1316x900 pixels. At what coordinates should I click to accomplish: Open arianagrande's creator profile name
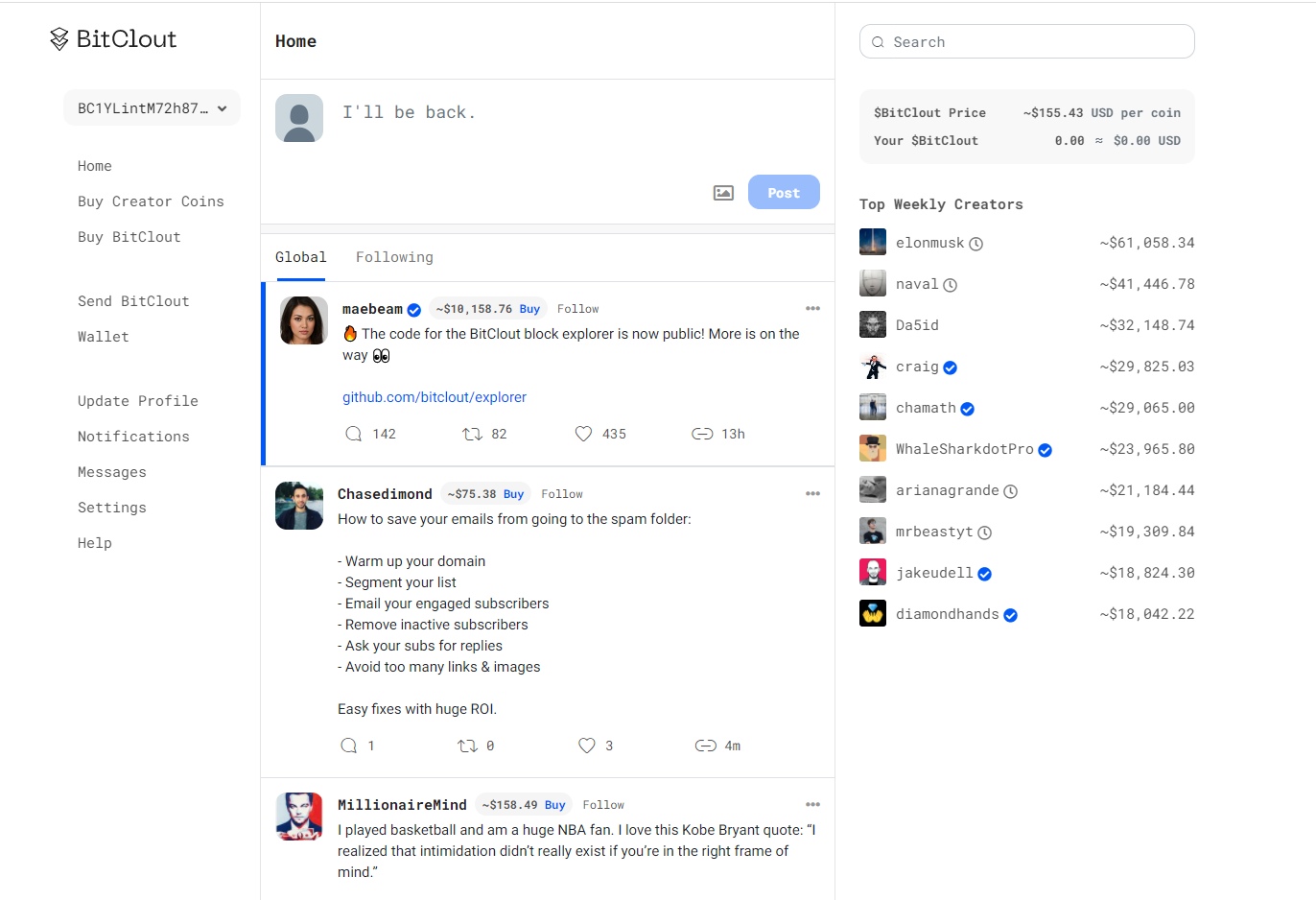(x=948, y=490)
